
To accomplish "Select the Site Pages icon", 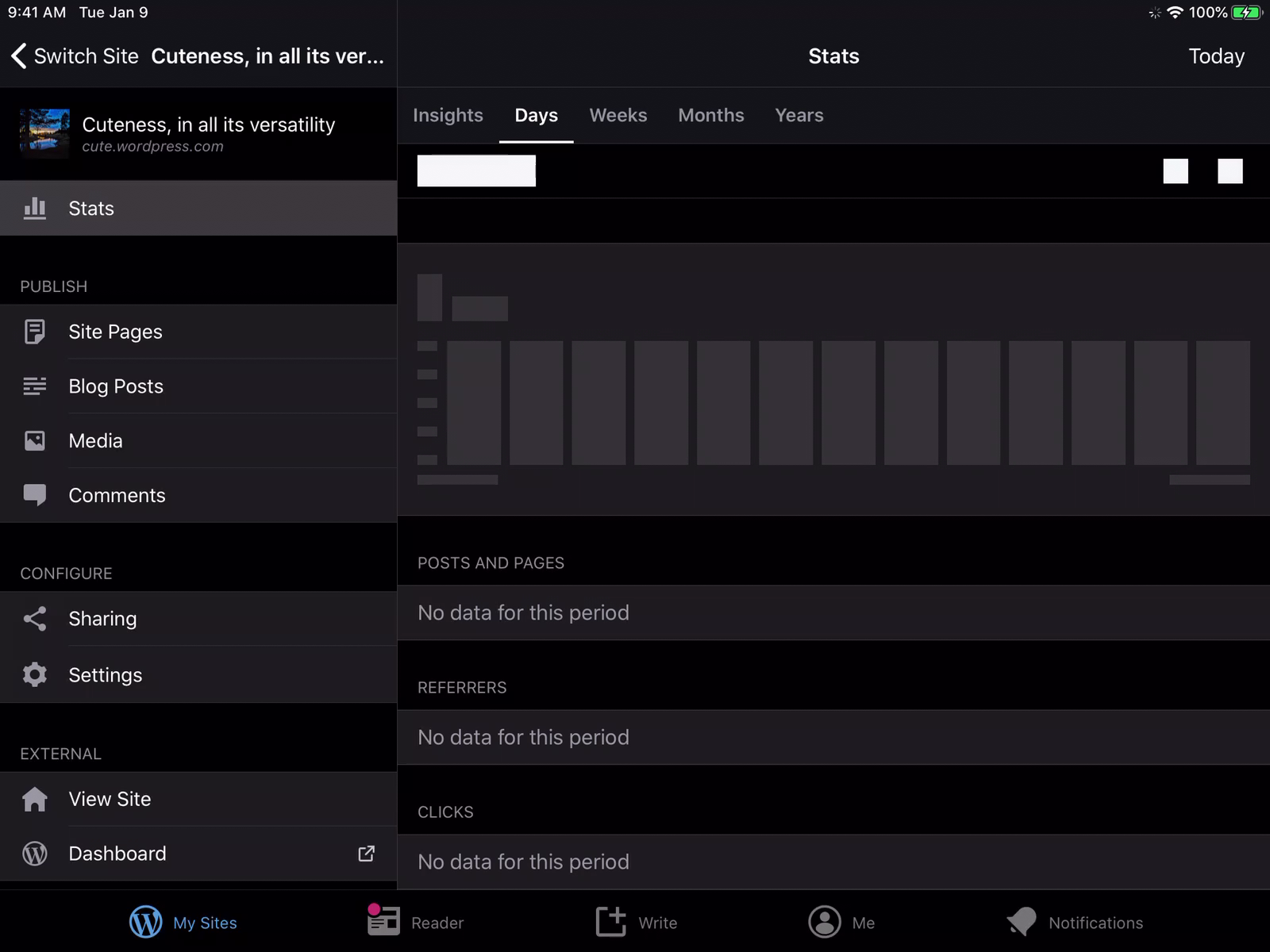I will pos(35,332).
